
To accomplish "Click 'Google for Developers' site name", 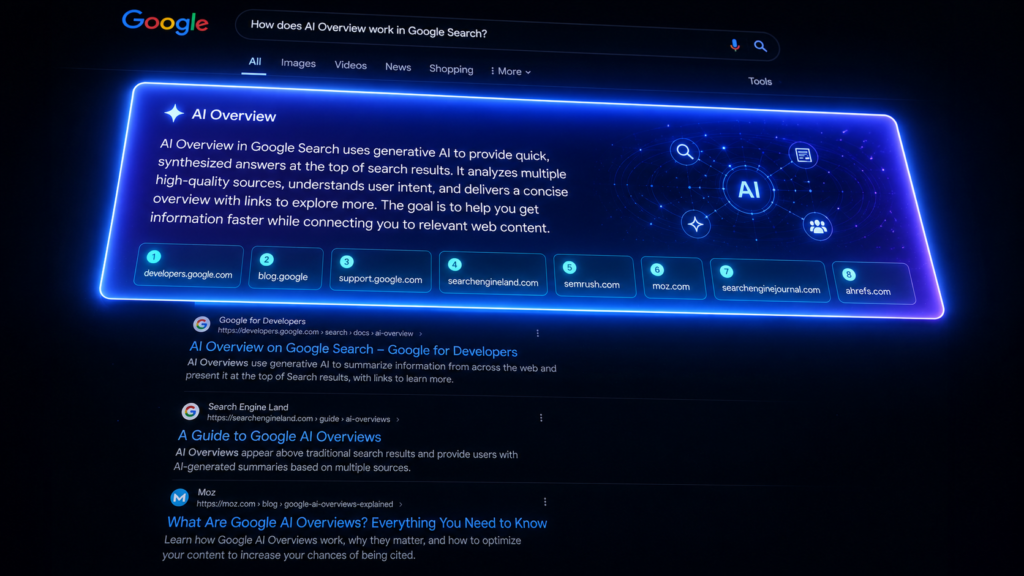I will pos(262,321).
